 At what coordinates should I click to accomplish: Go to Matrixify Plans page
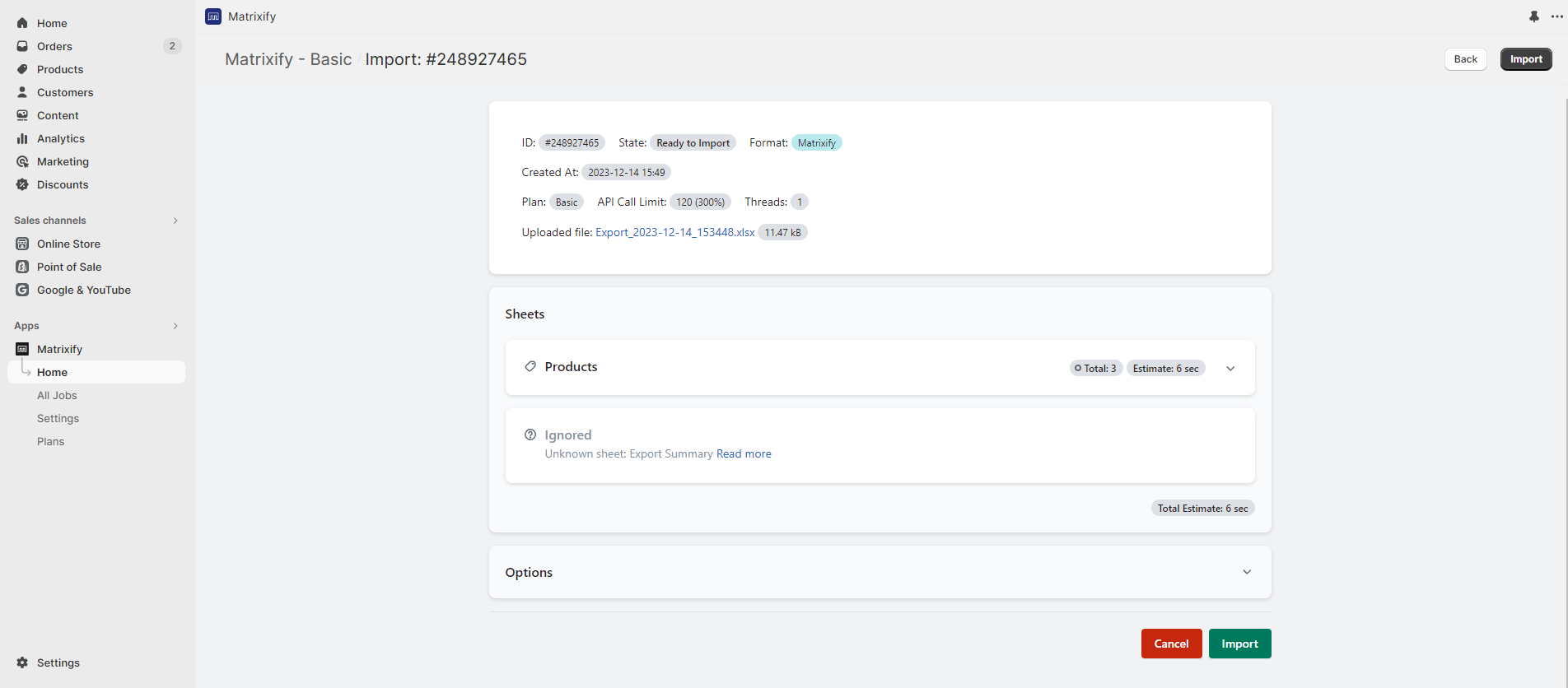(50, 441)
